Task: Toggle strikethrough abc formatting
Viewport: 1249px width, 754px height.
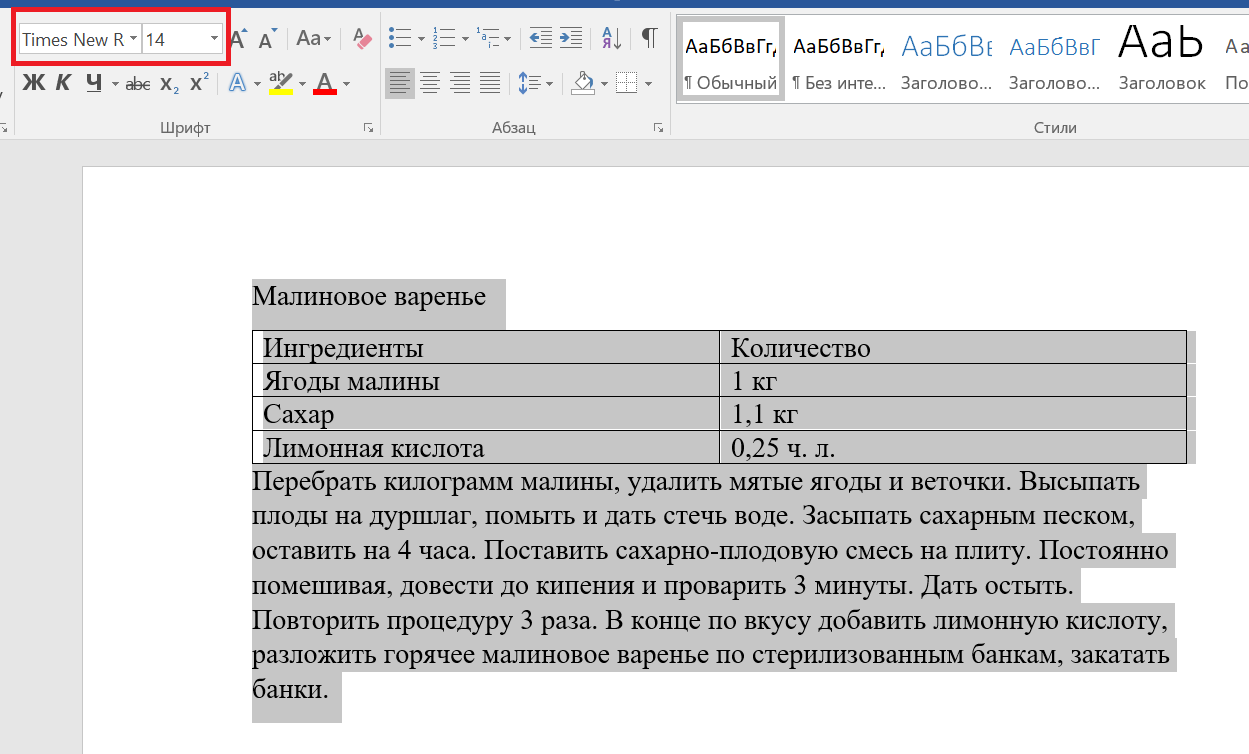Action: pos(138,84)
